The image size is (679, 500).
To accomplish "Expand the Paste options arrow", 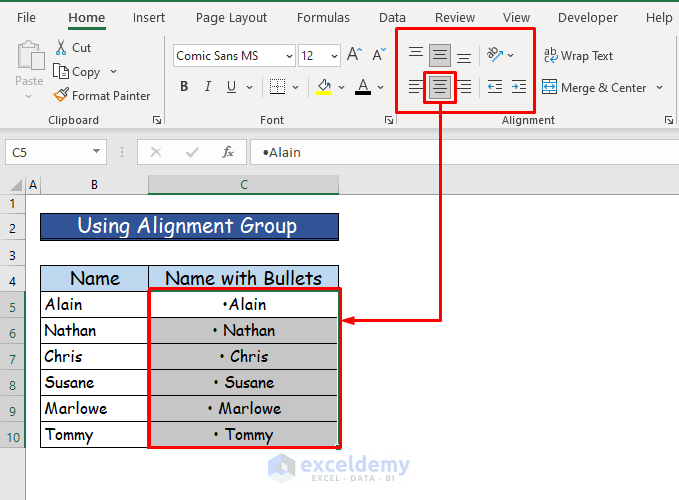I will (x=29, y=96).
